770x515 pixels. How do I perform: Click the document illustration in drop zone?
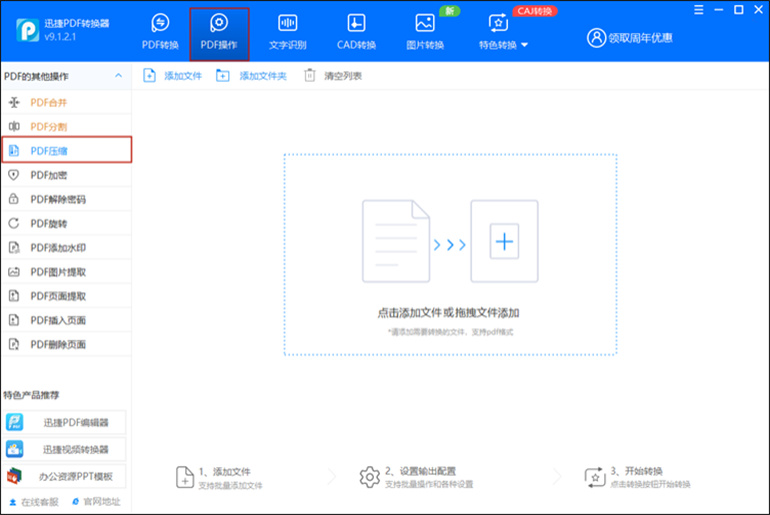point(396,241)
